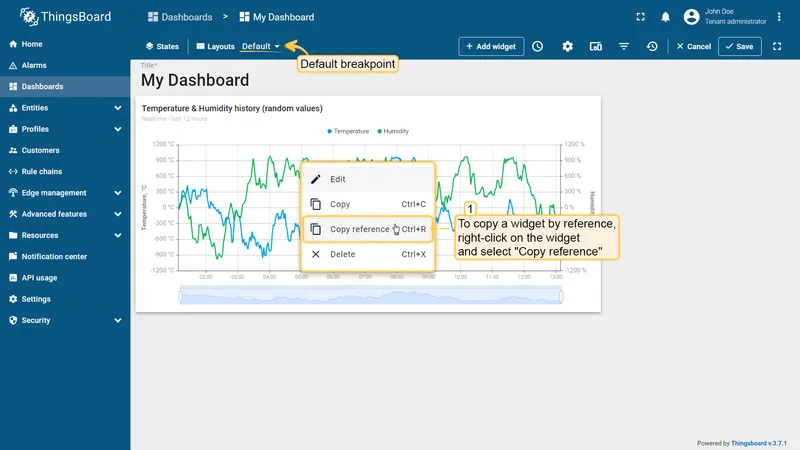Open the Alarms page

65,65
